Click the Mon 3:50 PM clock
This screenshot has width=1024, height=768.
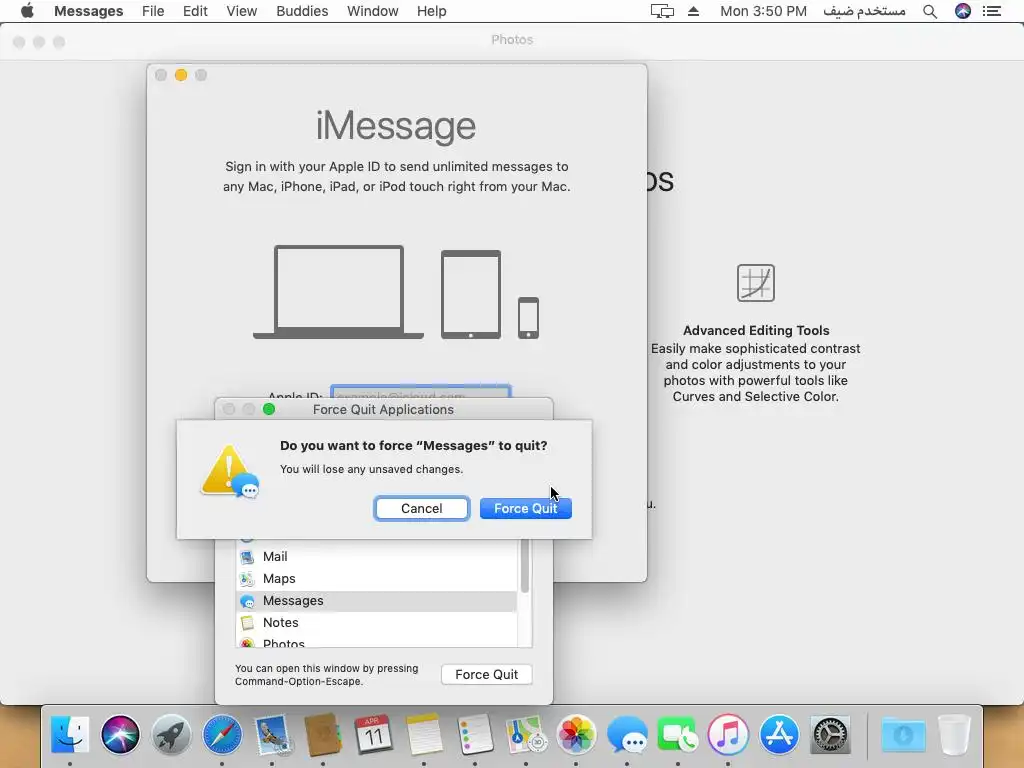763,11
